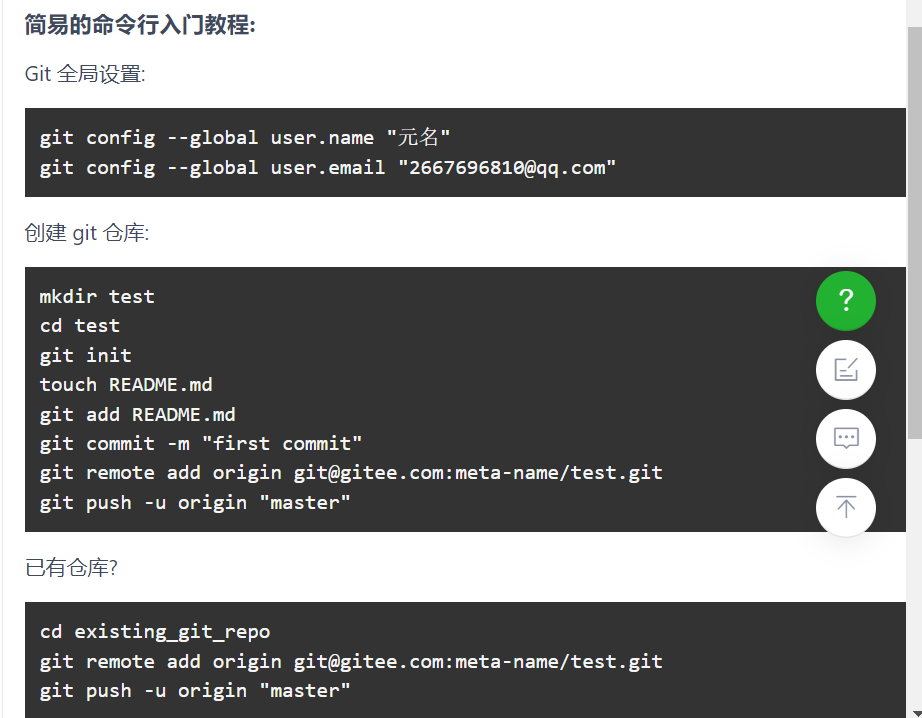Click the 'git add README.md' line
The height and width of the screenshot is (718, 922).
[x=138, y=414]
